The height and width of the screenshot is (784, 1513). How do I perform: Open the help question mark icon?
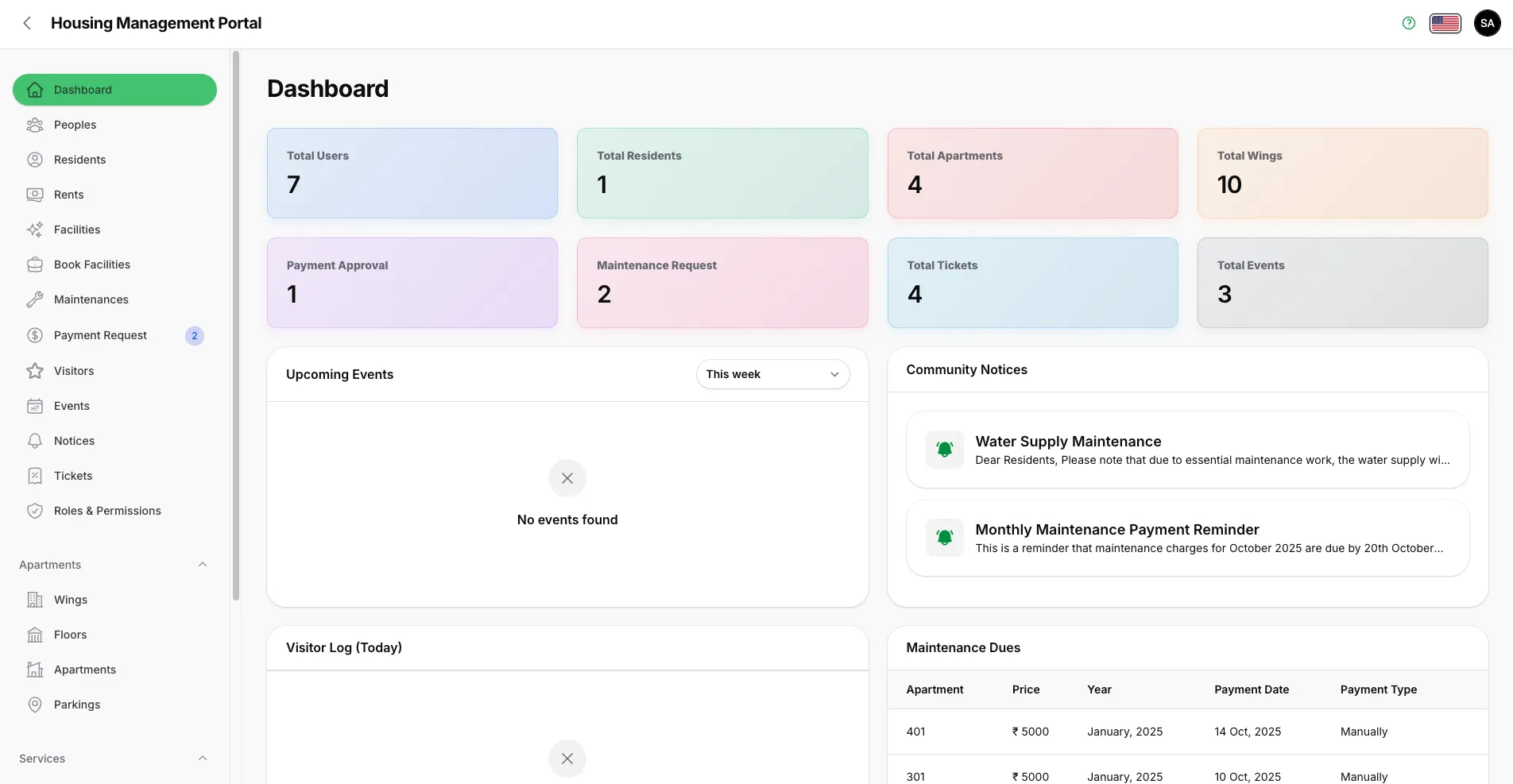click(1409, 23)
